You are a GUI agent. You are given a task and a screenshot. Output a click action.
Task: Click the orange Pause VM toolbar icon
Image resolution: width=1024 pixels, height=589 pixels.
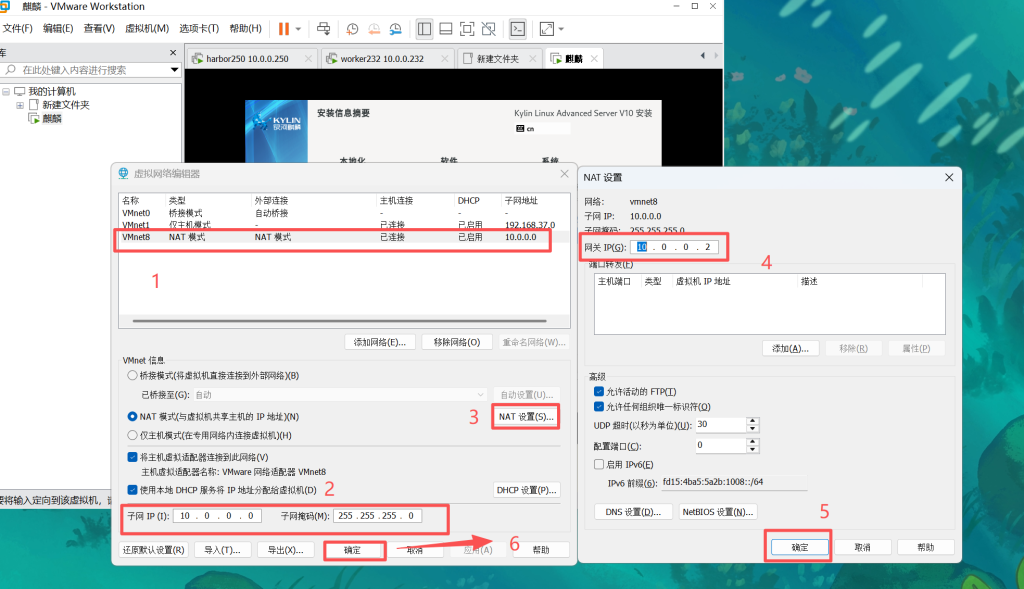[283, 29]
